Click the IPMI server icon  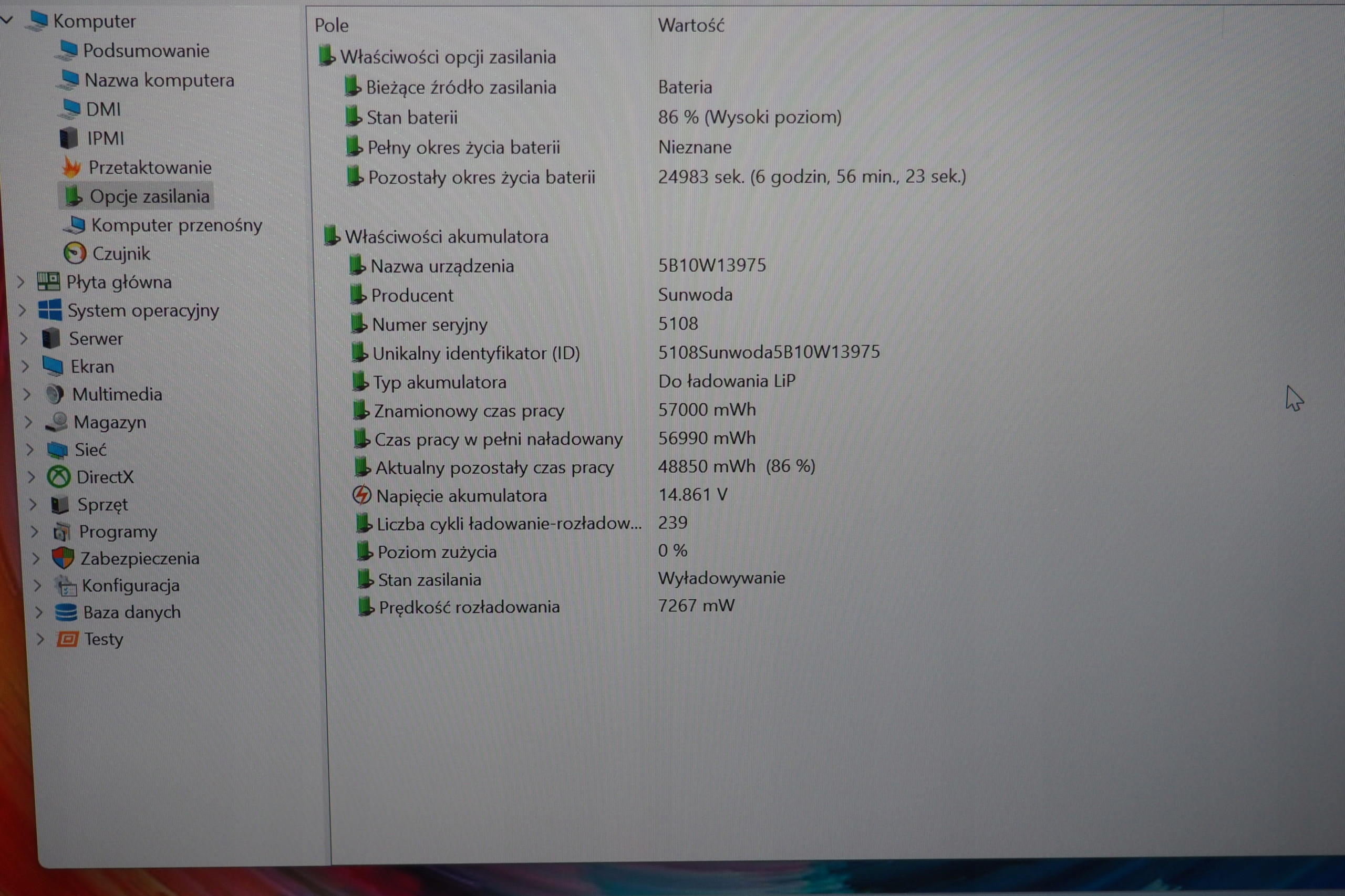tap(69, 138)
